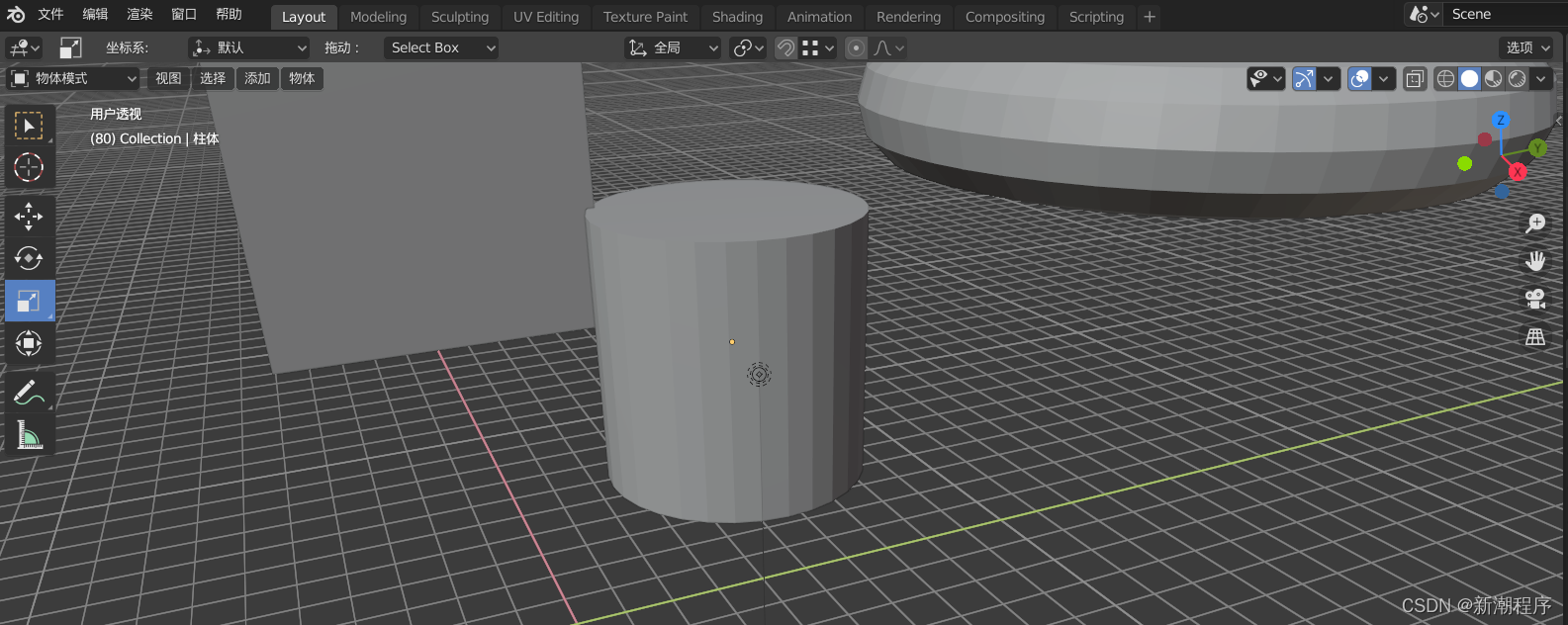Screen dimensions: 1568x625
Task: Click the blue Z axis gizmo ball
Action: 1501,120
